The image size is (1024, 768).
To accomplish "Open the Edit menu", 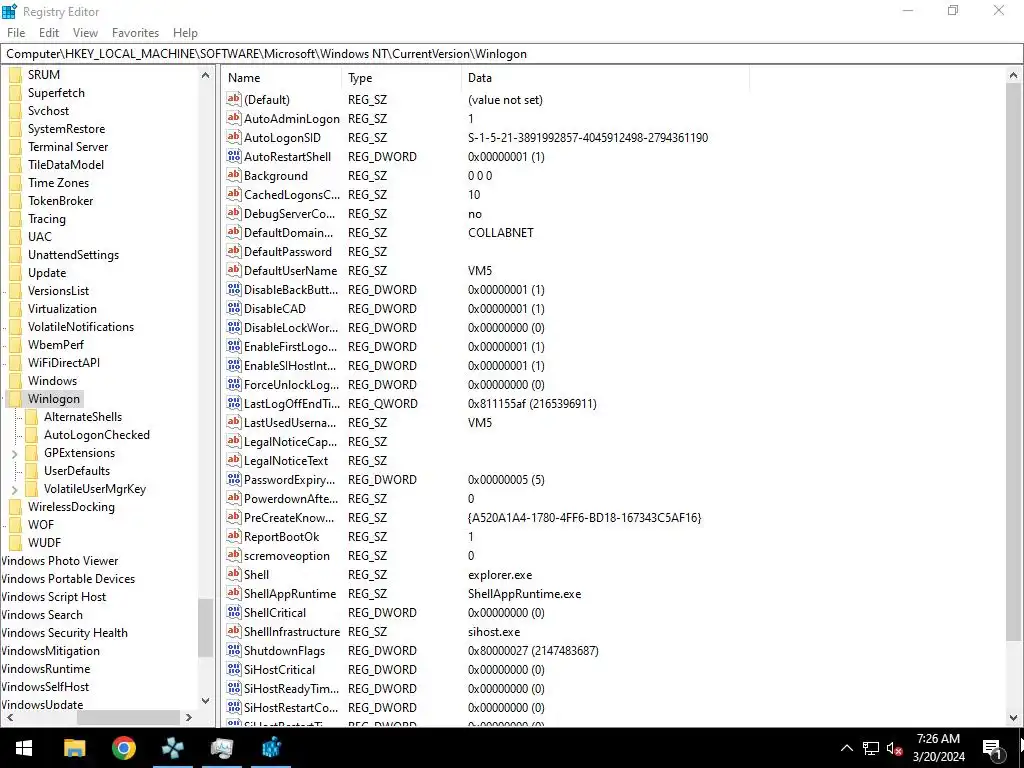I will coord(49,33).
